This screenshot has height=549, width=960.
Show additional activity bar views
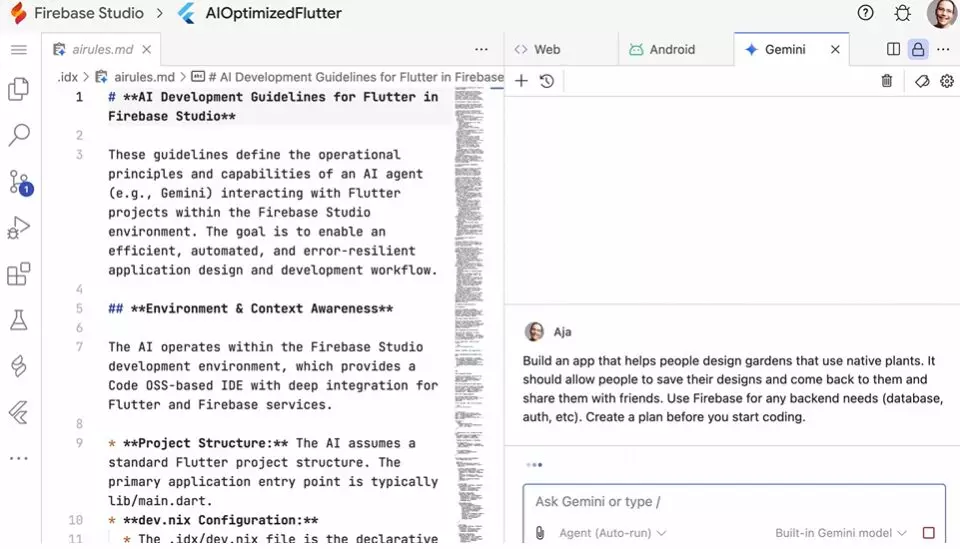coord(19,458)
